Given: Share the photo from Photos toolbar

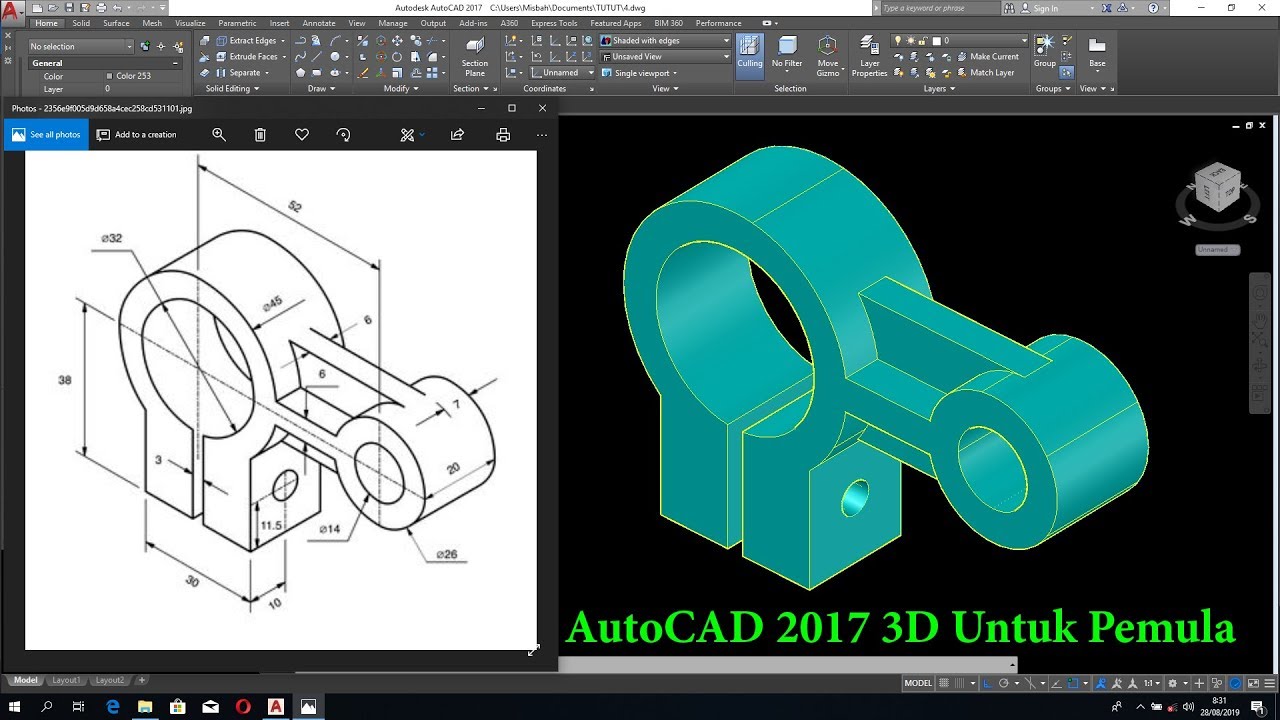Looking at the screenshot, I should [458, 134].
